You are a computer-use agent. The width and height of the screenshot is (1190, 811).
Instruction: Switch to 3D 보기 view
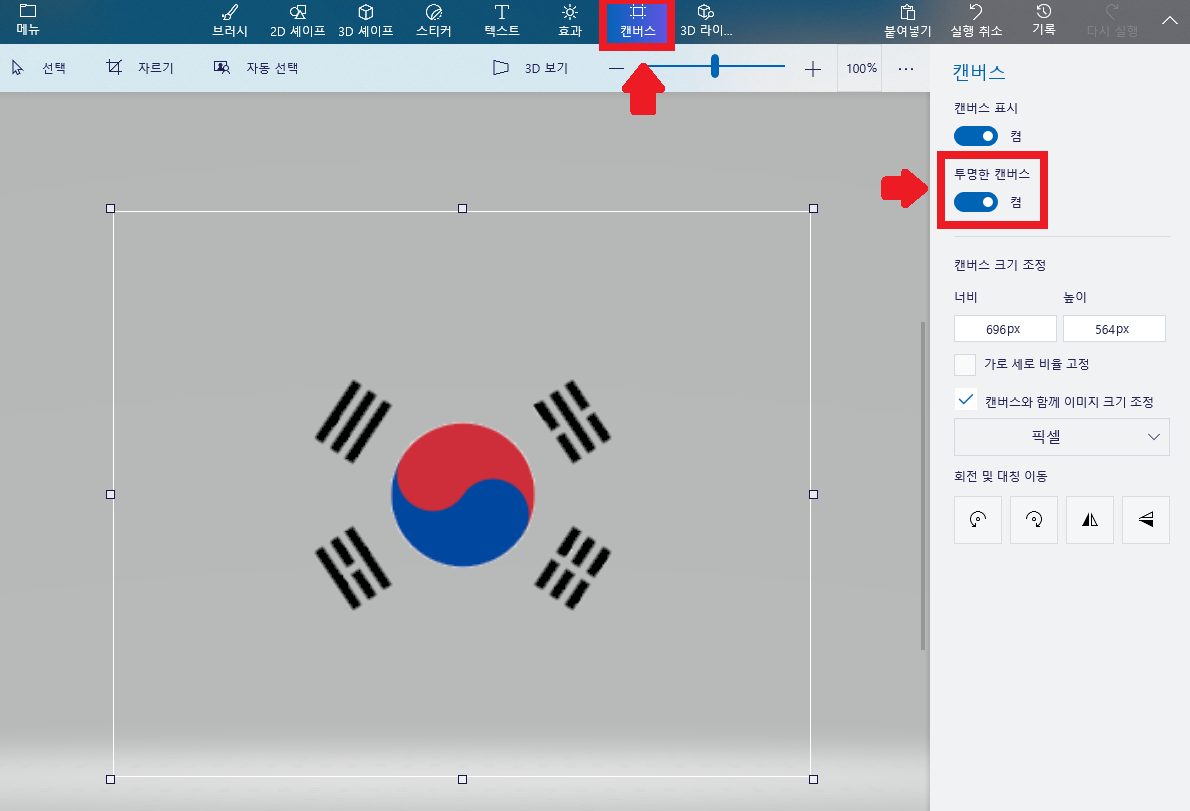click(x=530, y=68)
